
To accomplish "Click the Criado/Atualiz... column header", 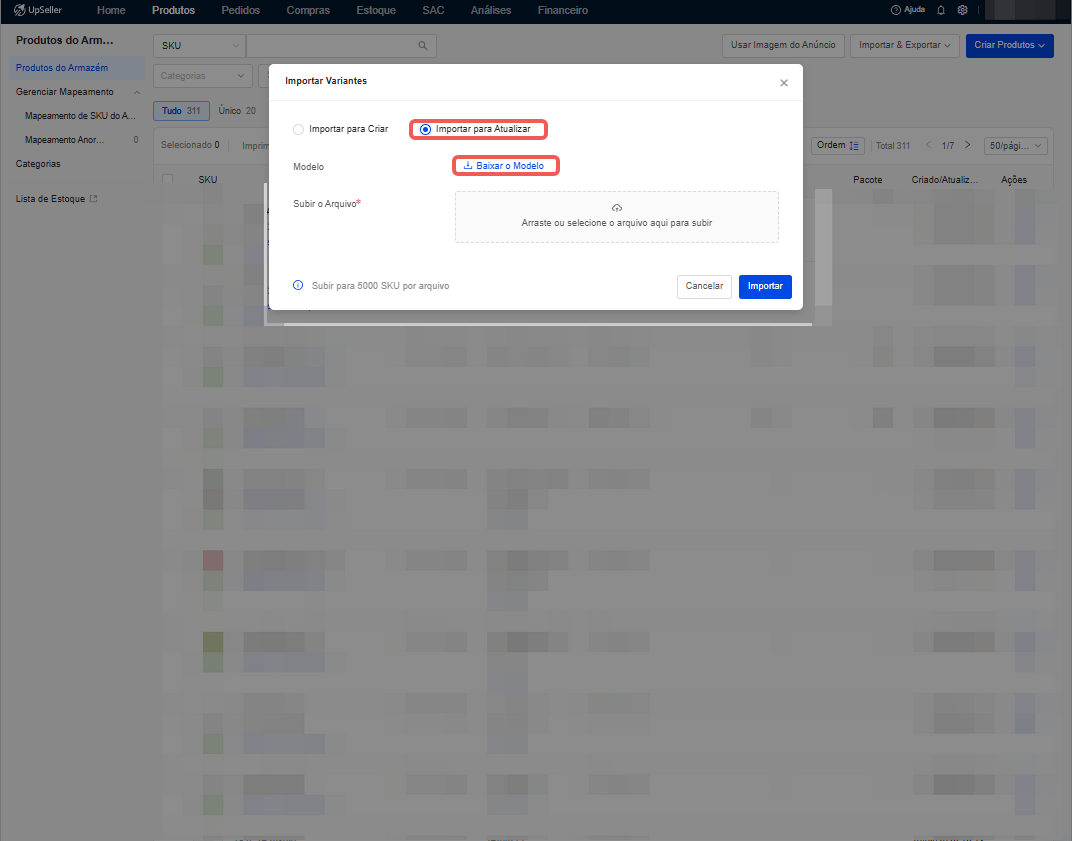I will point(945,180).
